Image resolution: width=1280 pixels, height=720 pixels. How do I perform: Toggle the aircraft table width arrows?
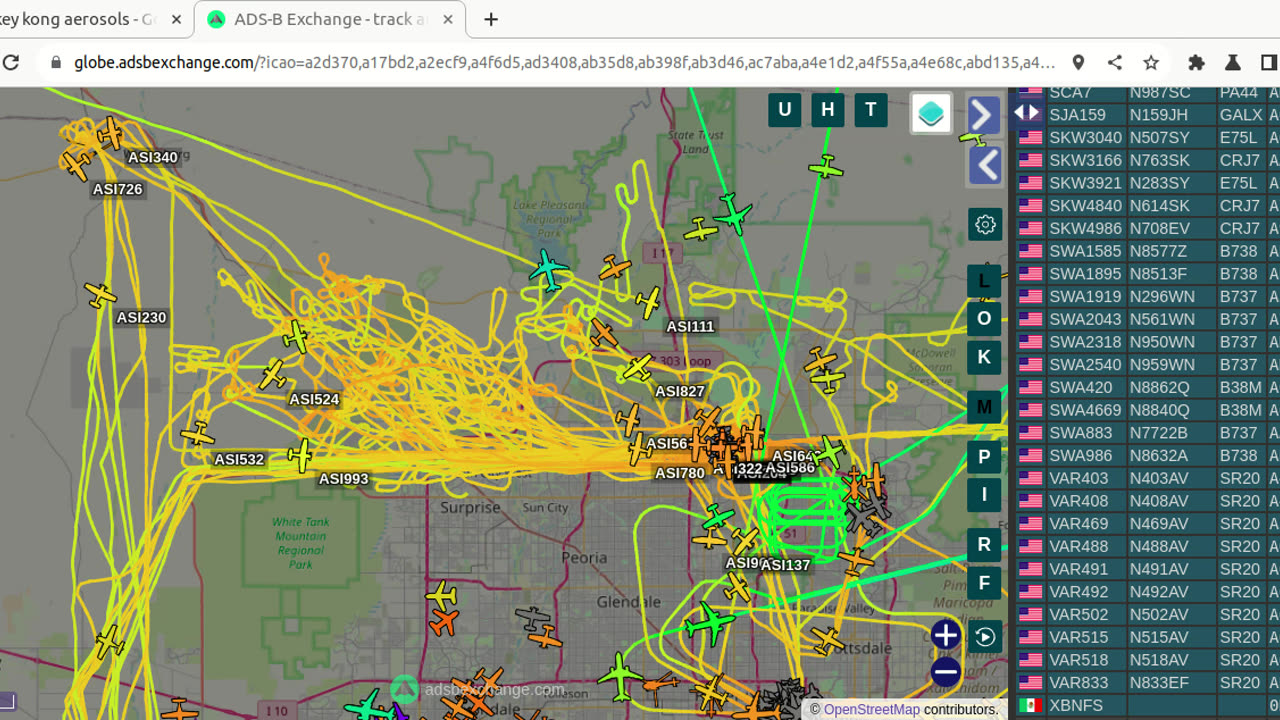point(1027,112)
